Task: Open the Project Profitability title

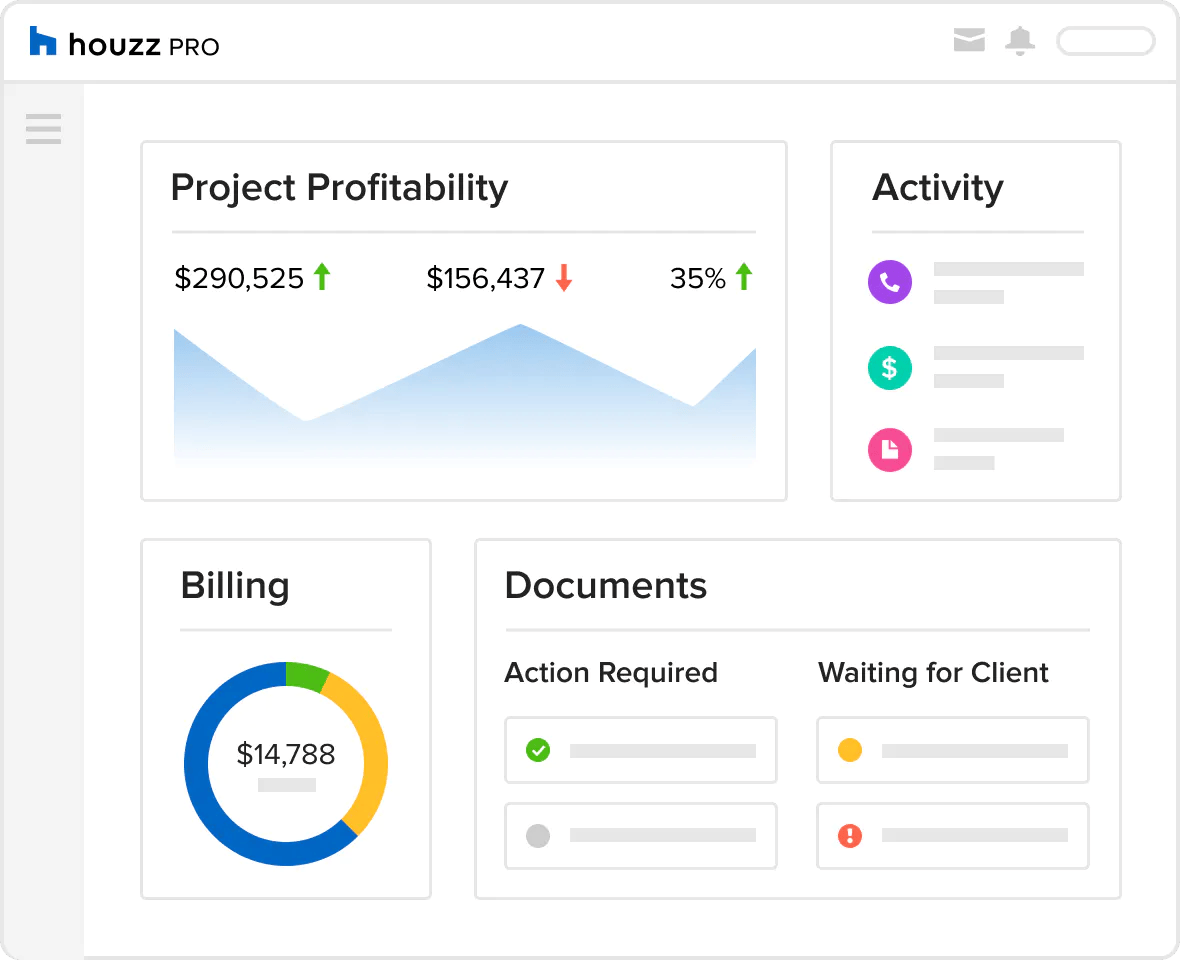Action: coord(339,188)
